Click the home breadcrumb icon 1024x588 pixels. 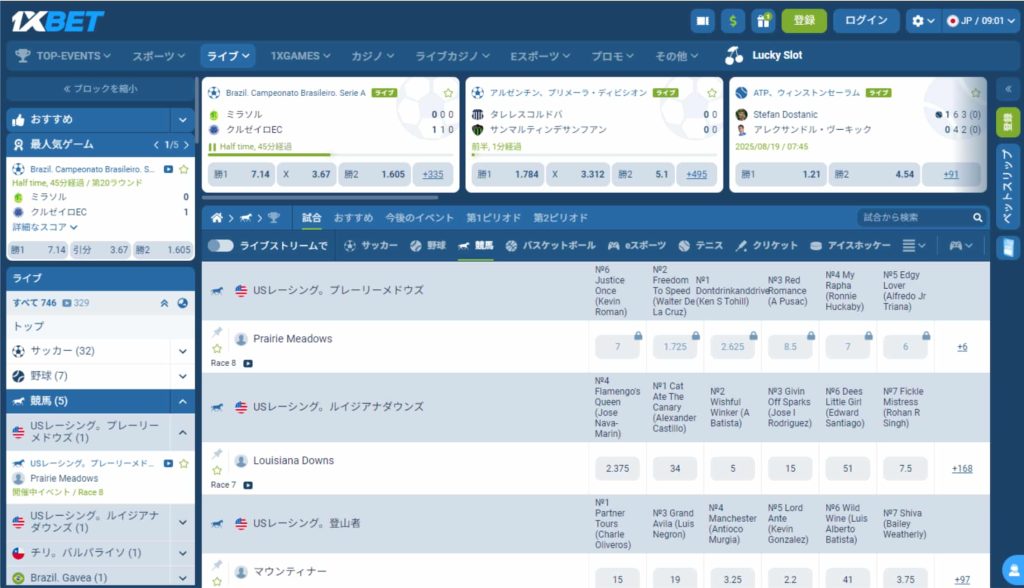click(x=217, y=218)
